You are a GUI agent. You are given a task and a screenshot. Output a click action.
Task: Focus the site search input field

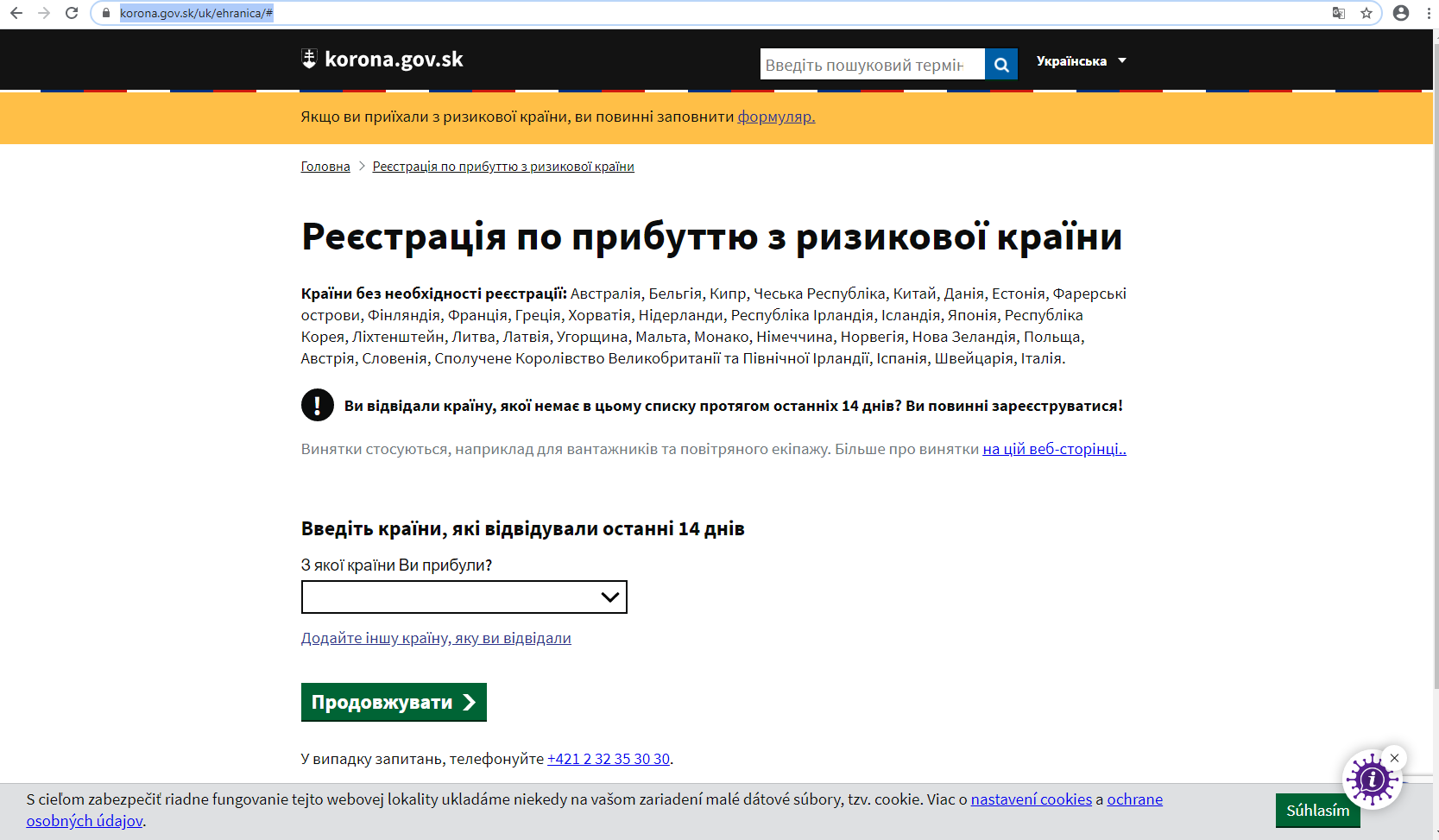(x=871, y=64)
